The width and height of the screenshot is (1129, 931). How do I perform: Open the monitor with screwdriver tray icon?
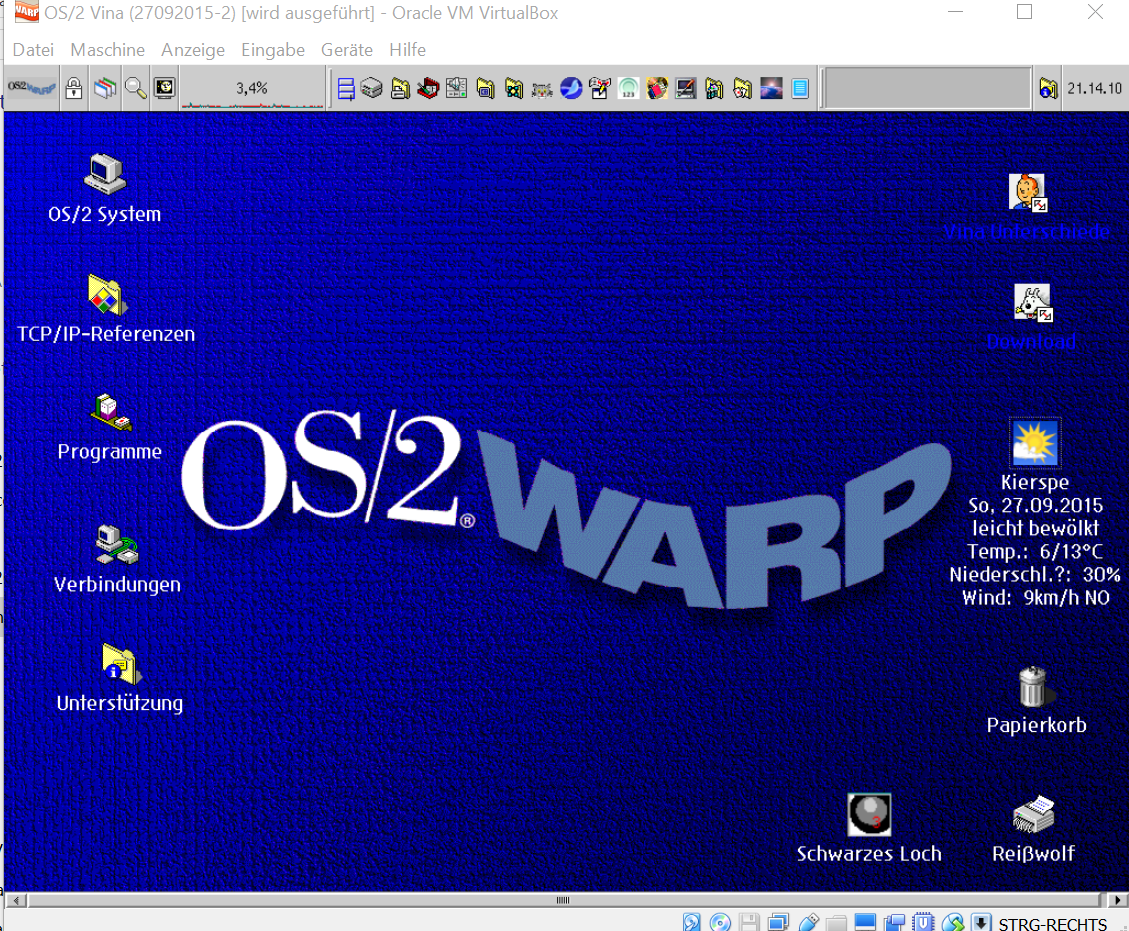click(685, 89)
